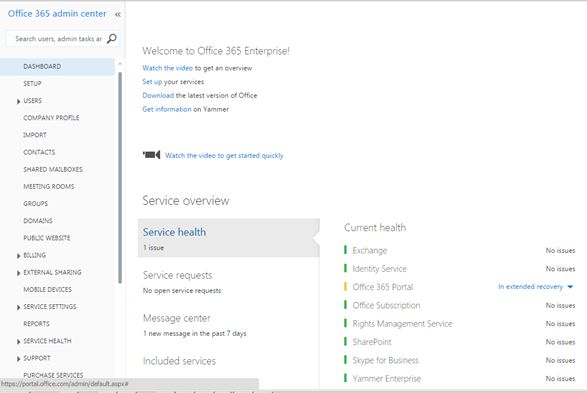587x393 pixels.
Task: Click the video camera icon
Action: (151, 155)
